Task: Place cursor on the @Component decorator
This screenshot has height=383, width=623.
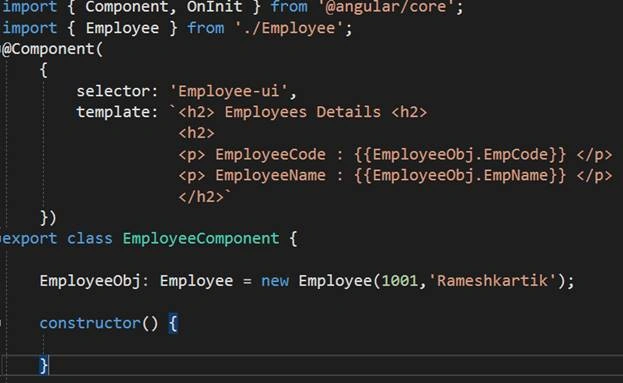Action: (x=52, y=49)
